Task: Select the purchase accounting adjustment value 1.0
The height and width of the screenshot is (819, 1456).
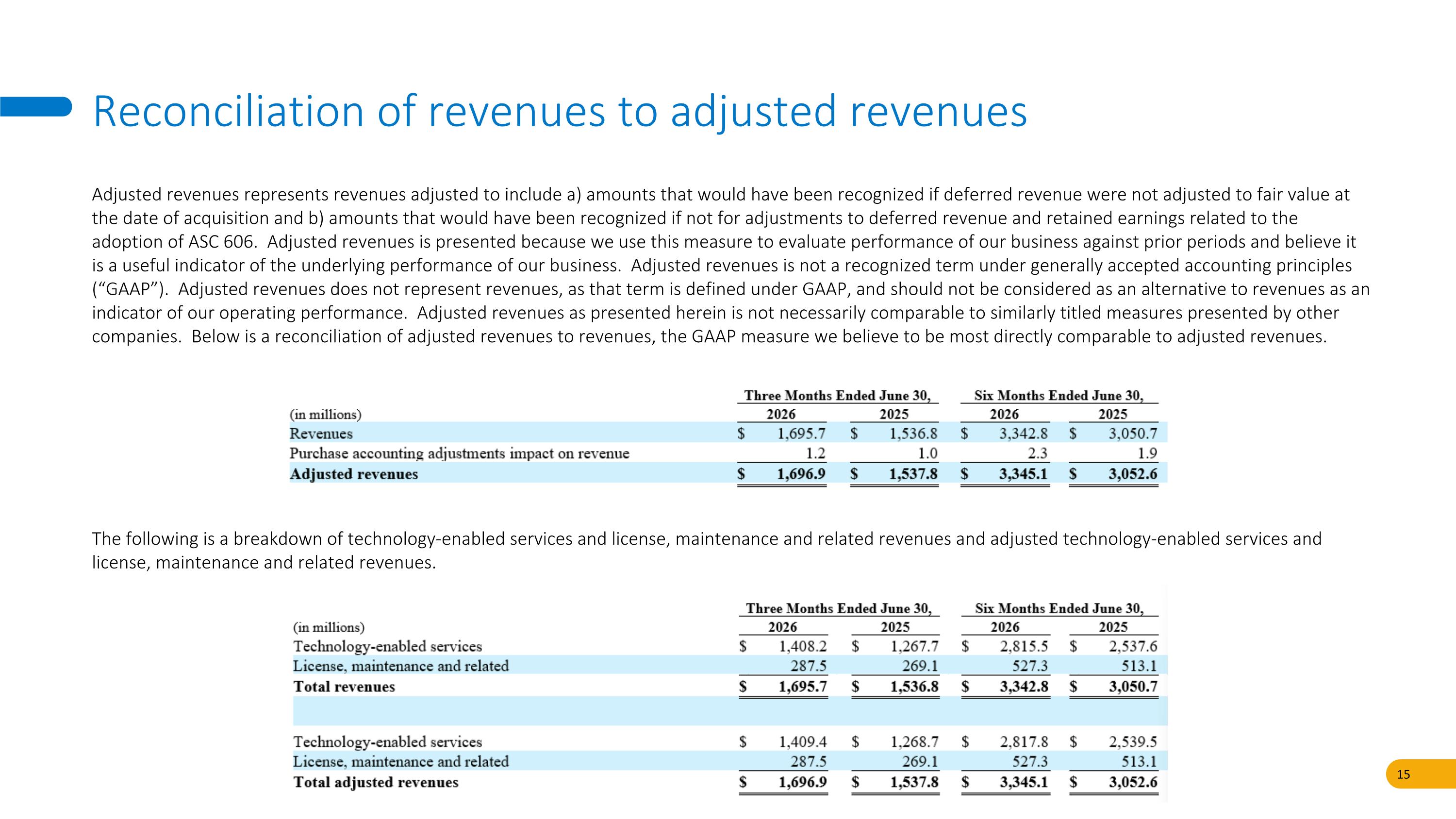Action: tap(927, 453)
